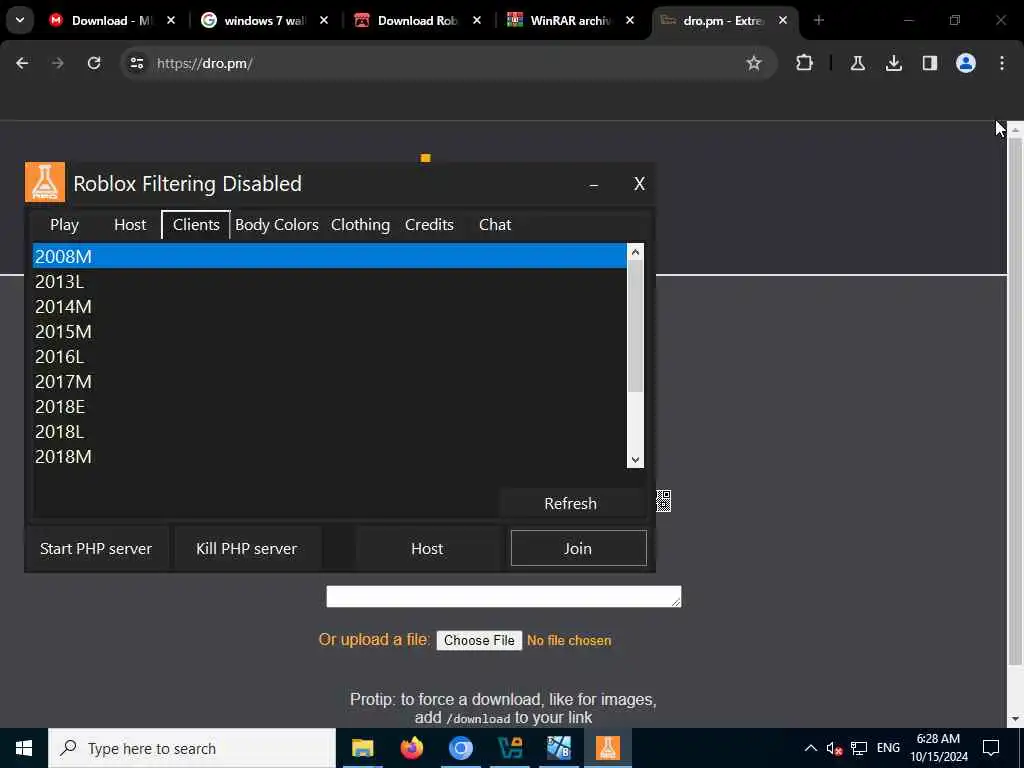1024x768 pixels.
Task: Open the tab search dropdown
Action: (20, 20)
